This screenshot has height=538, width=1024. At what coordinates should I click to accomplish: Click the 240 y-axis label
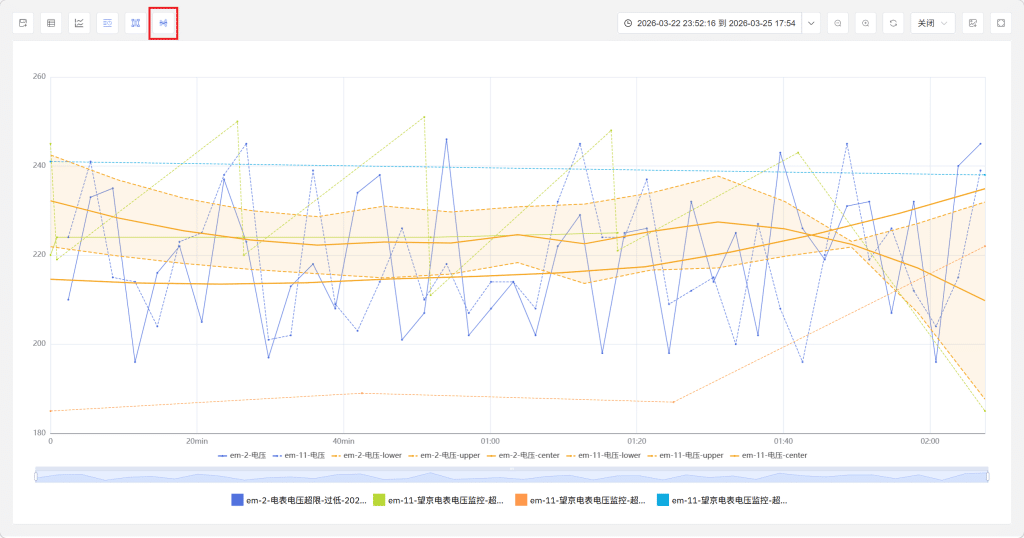[x=39, y=165]
